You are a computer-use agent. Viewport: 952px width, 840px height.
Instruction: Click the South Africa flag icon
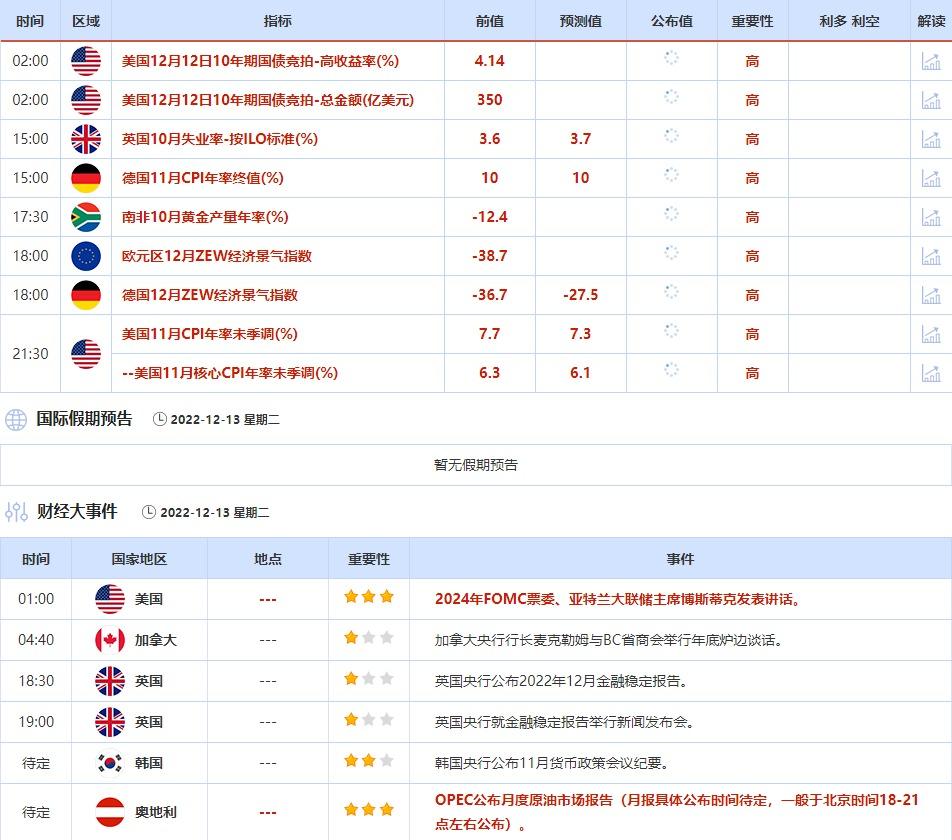(x=86, y=217)
